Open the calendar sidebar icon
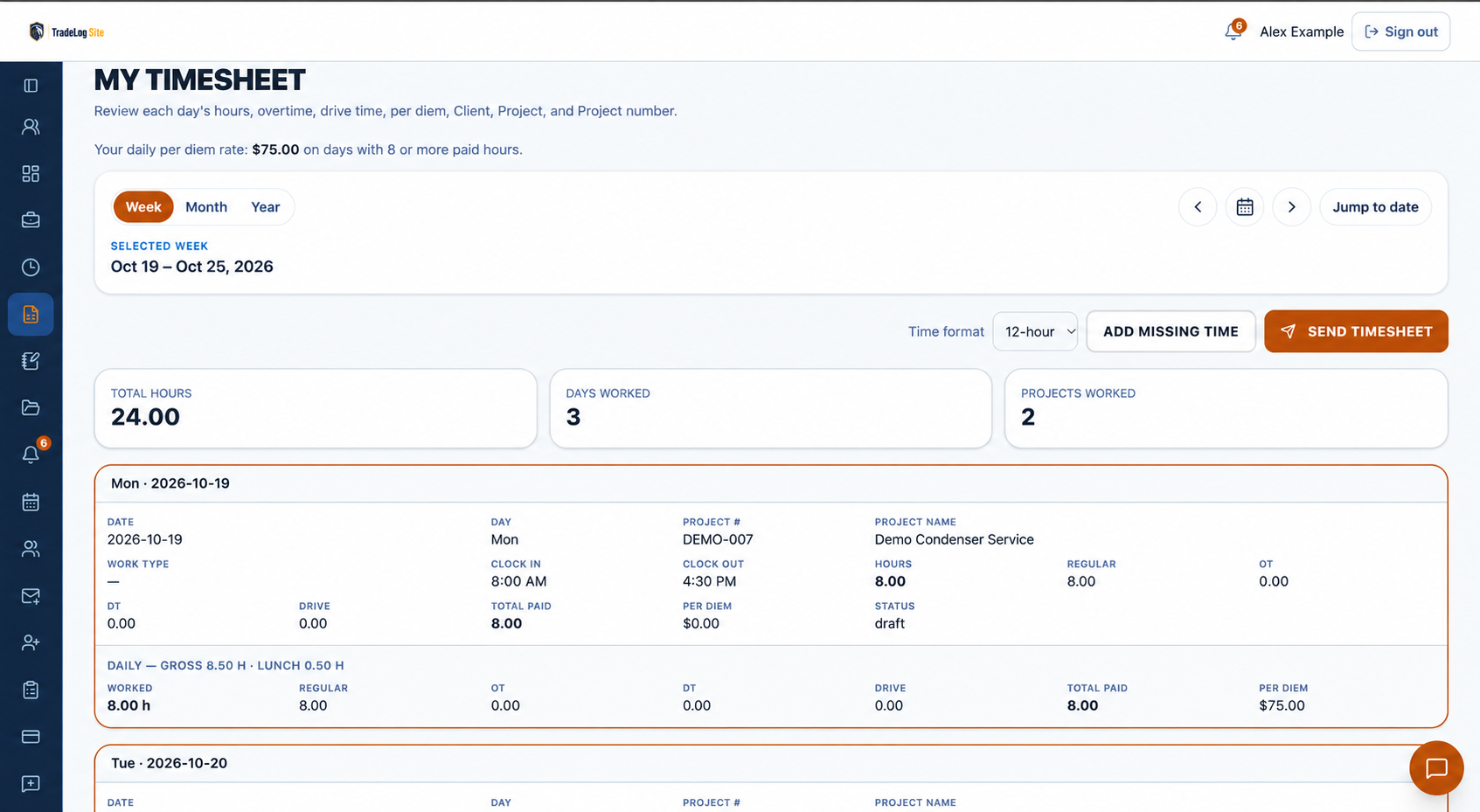The width and height of the screenshot is (1480, 812). click(31, 502)
